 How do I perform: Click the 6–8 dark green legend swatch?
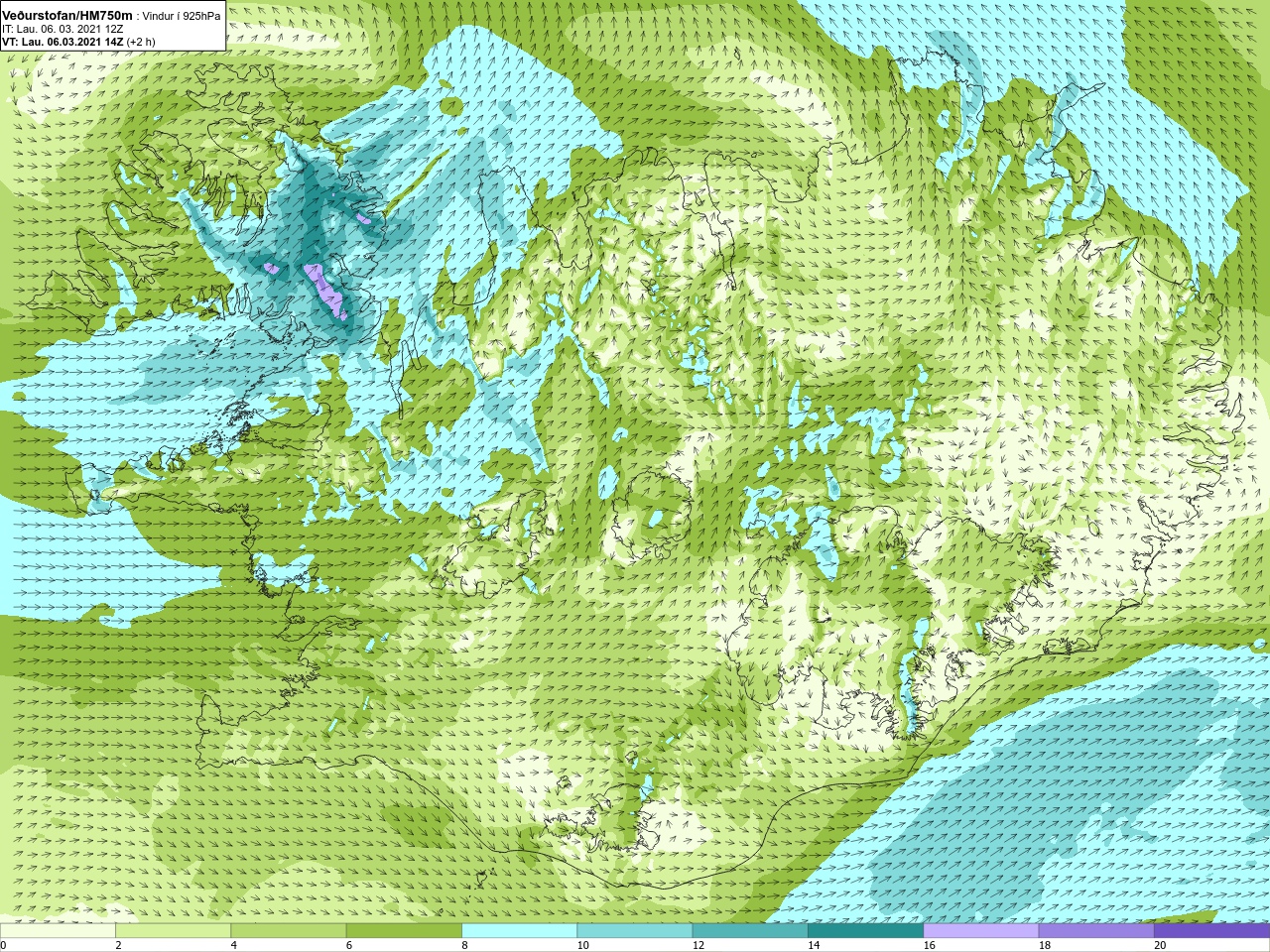(x=404, y=930)
